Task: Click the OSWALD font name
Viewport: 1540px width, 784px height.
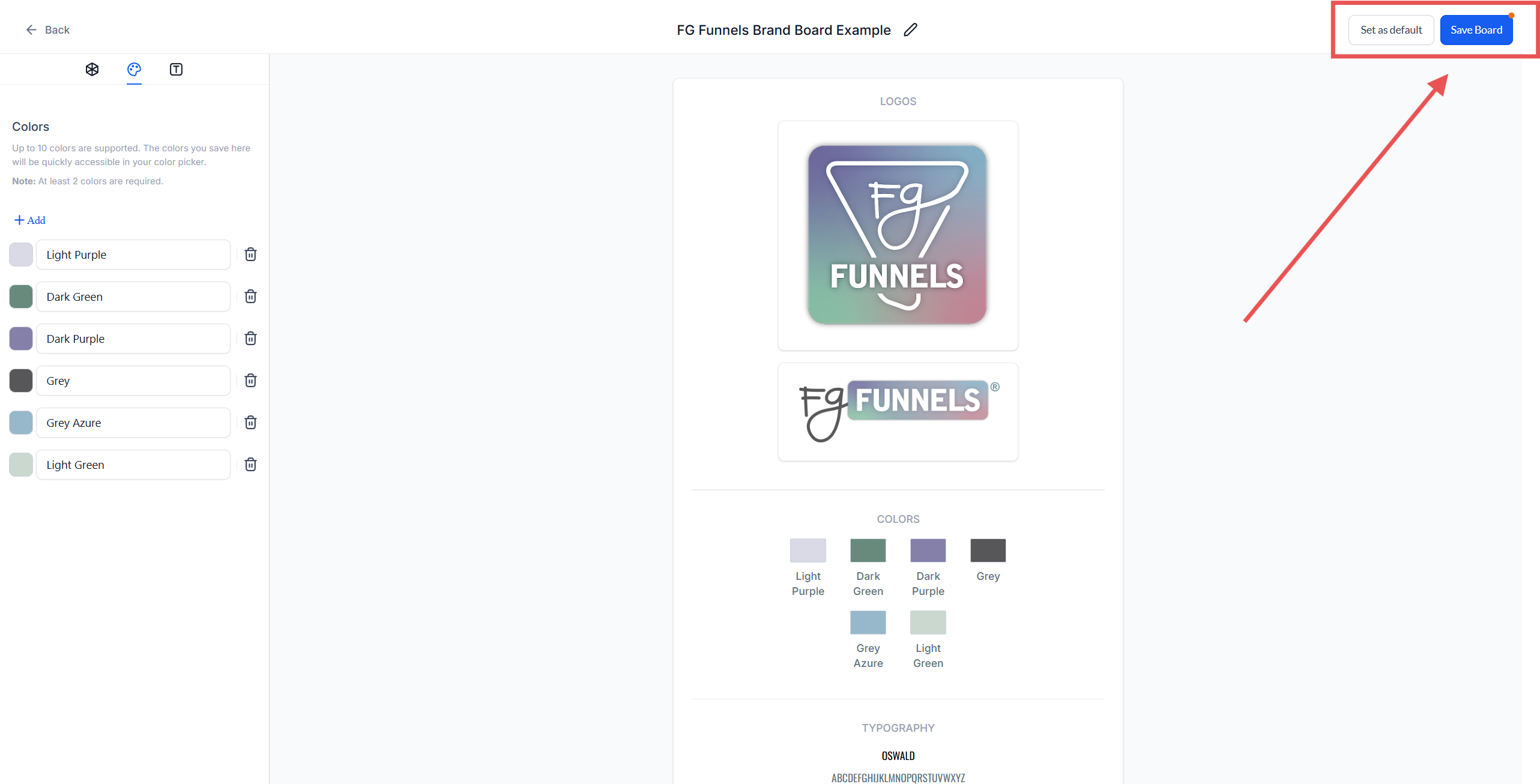Action: click(898, 756)
